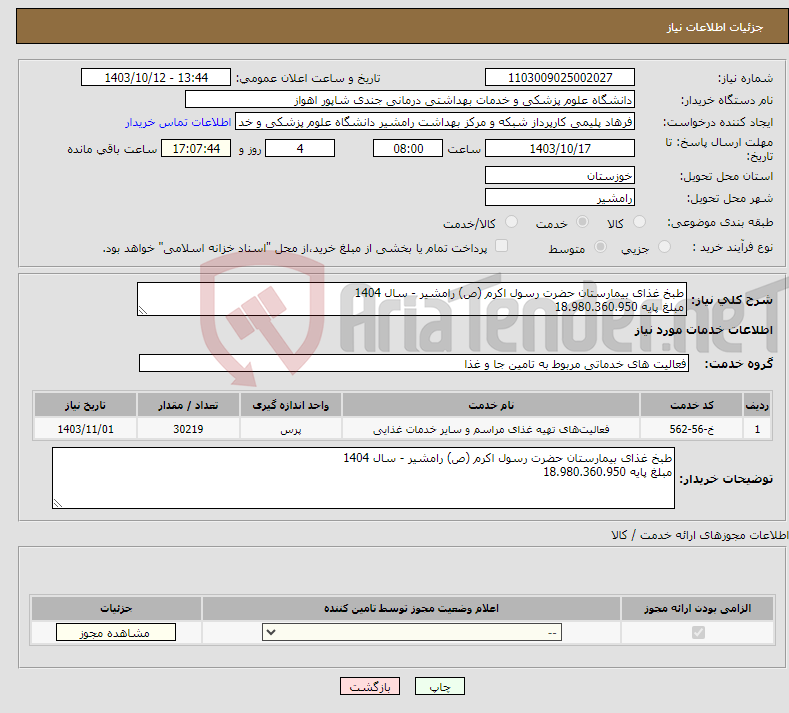Click the row number cell 1
The height and width of the screenshot is (713, 789).
click(757, 429)
